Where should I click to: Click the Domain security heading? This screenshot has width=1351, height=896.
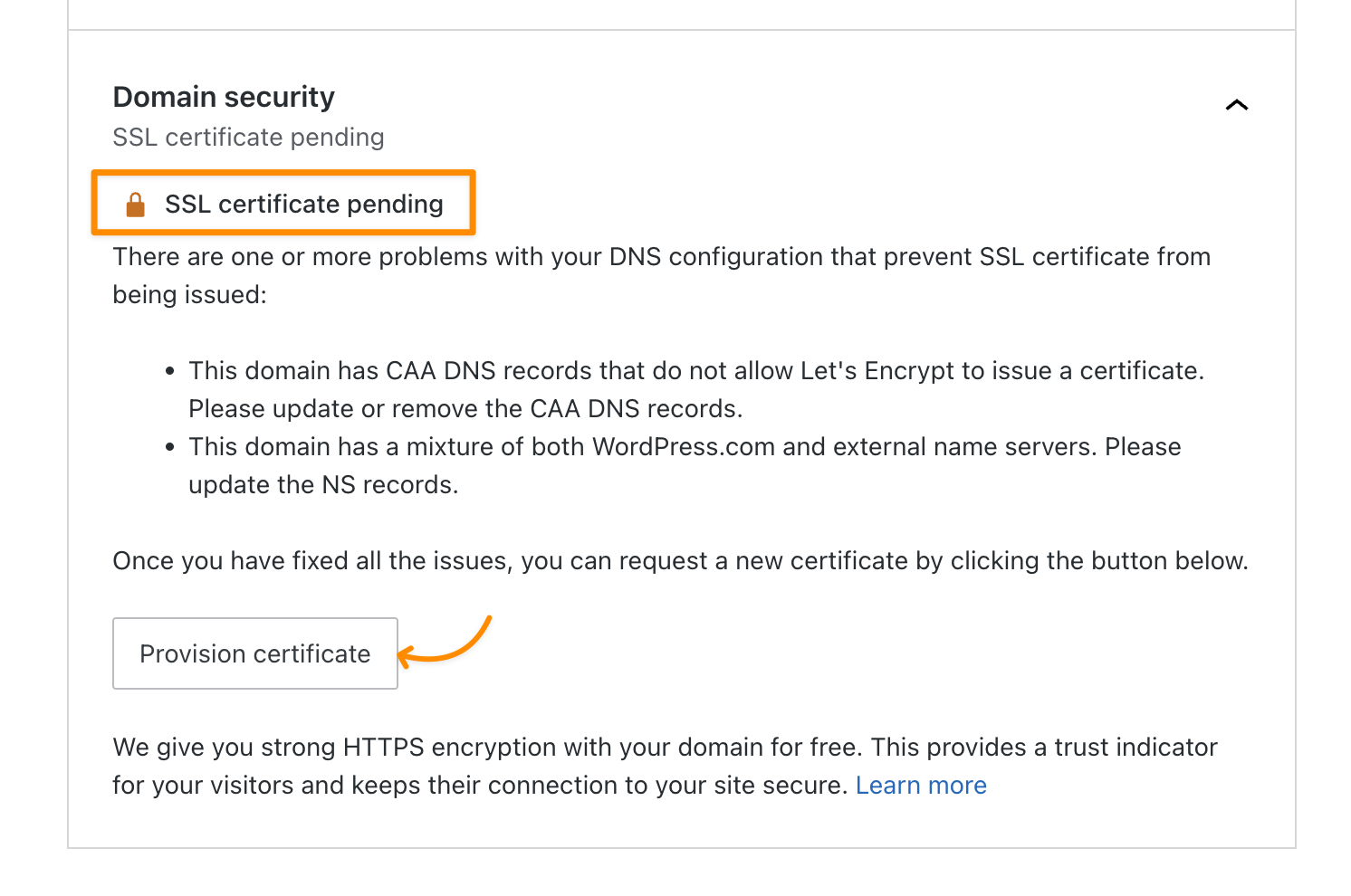point(223,96)
